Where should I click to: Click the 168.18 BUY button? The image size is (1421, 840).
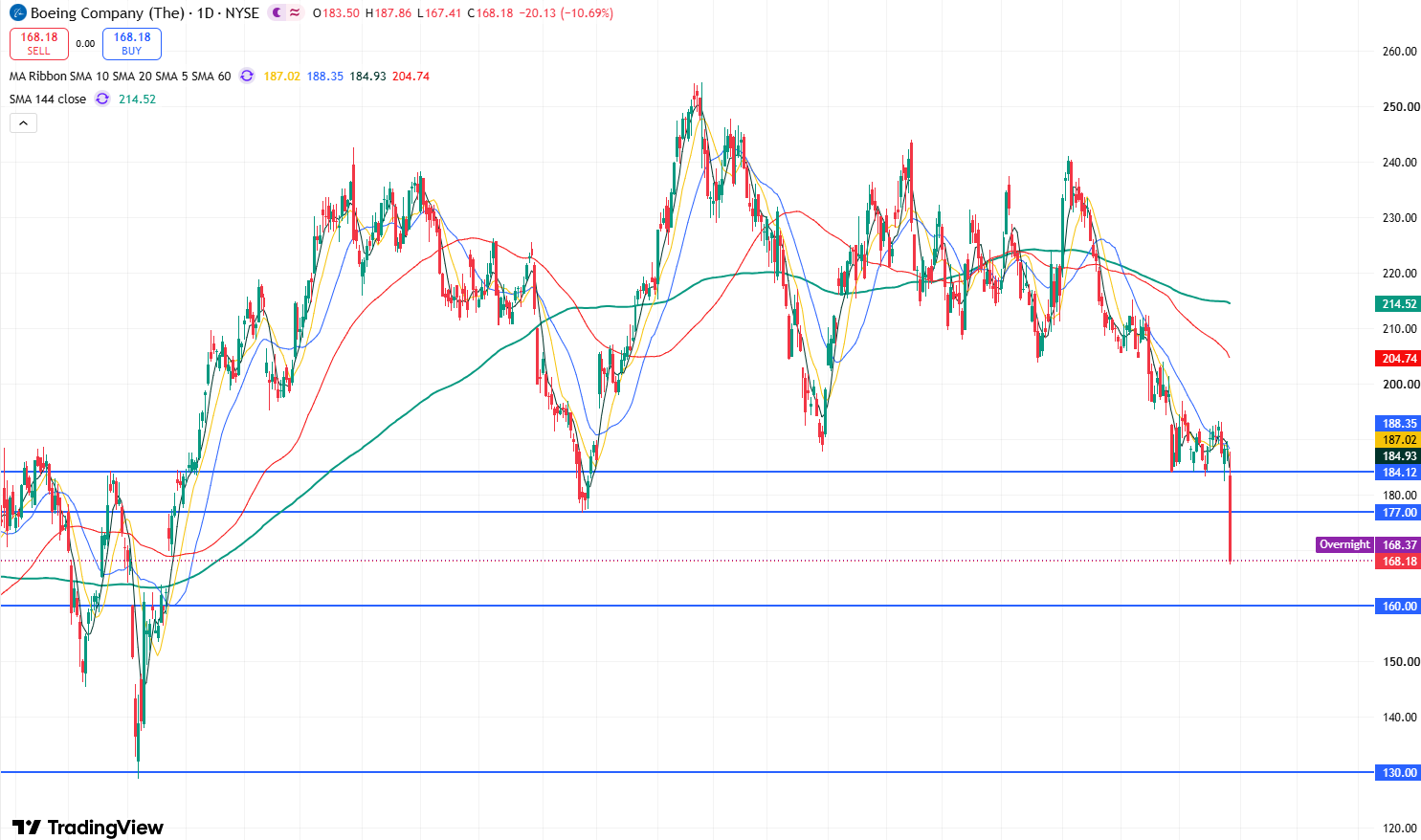click(132, 43)
